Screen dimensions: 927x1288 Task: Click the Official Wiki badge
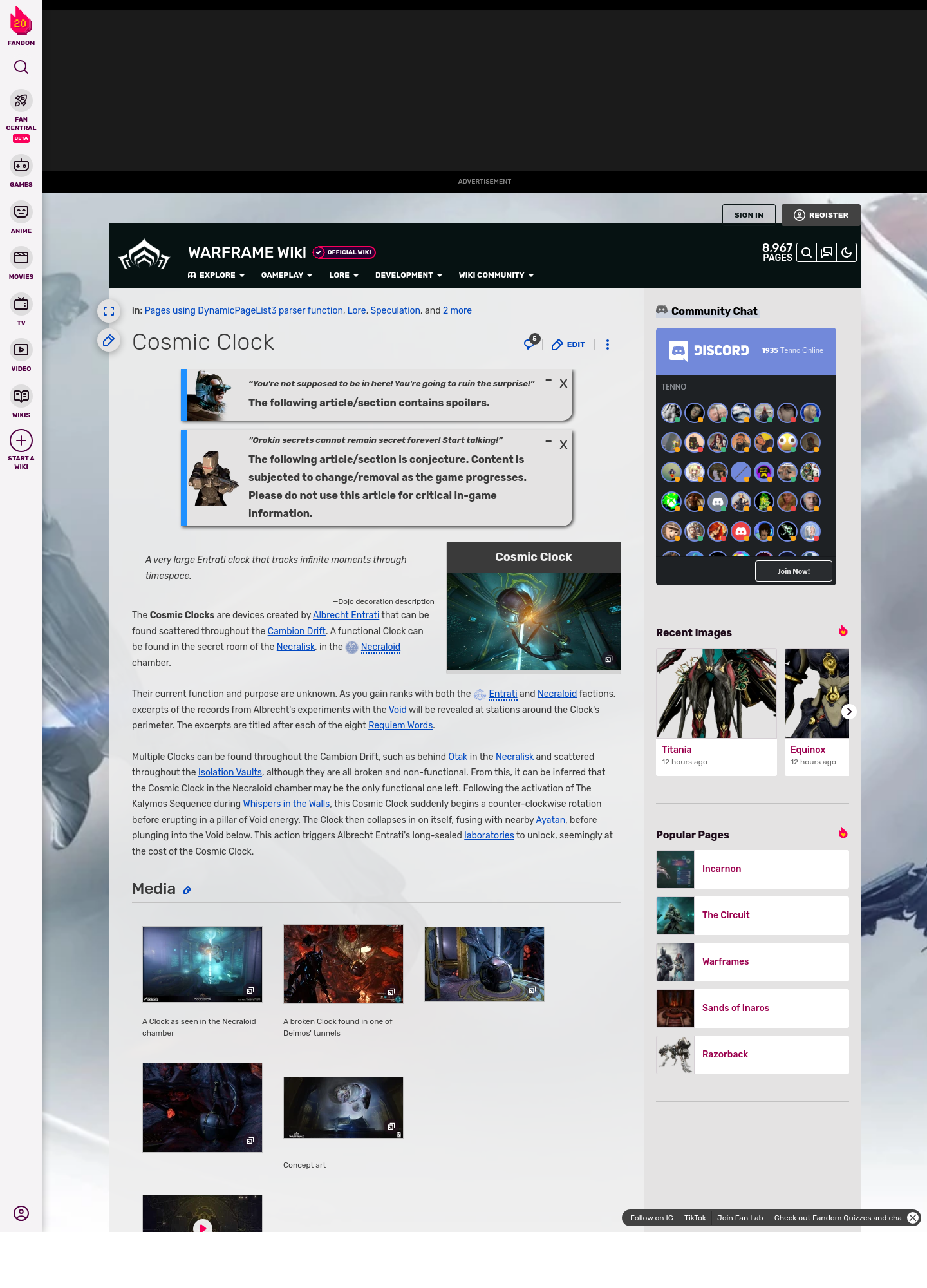344,252
